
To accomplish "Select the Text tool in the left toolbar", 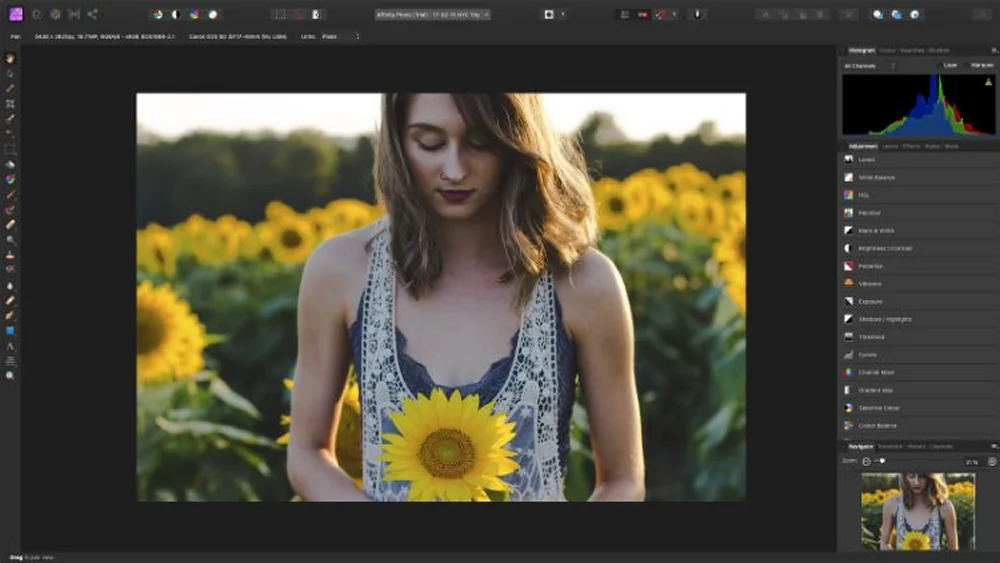I will click(x=10, y=346).
